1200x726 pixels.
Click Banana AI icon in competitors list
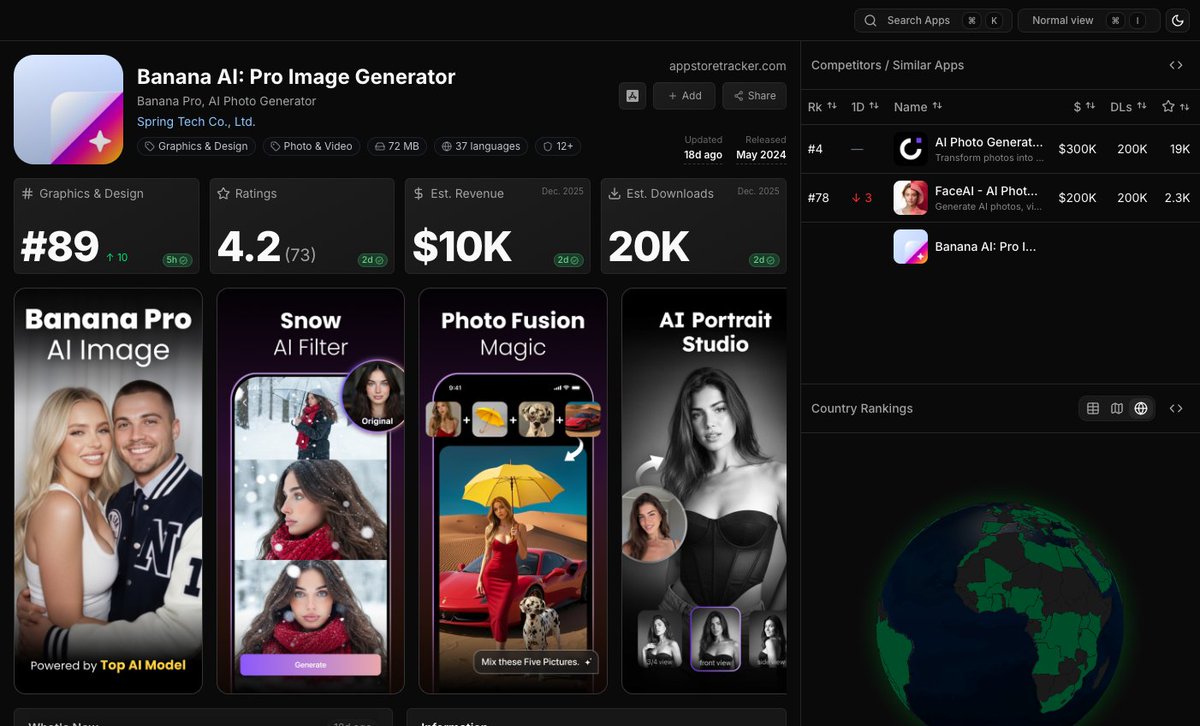[x=910, y=246]
